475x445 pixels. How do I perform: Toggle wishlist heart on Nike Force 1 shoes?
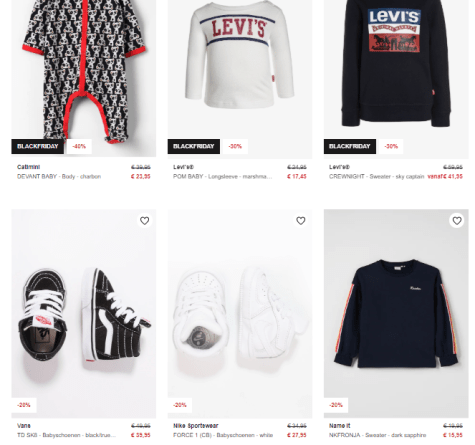[x=301, y=221]
